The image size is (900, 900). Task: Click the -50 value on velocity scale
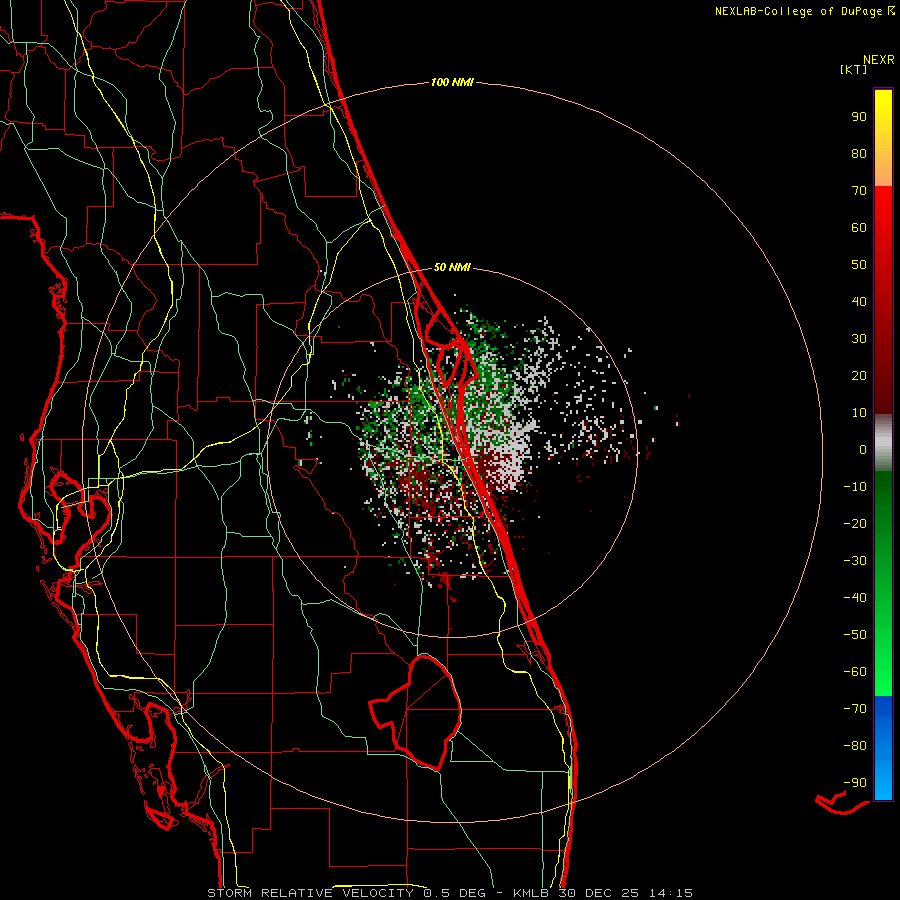(855, 634)
